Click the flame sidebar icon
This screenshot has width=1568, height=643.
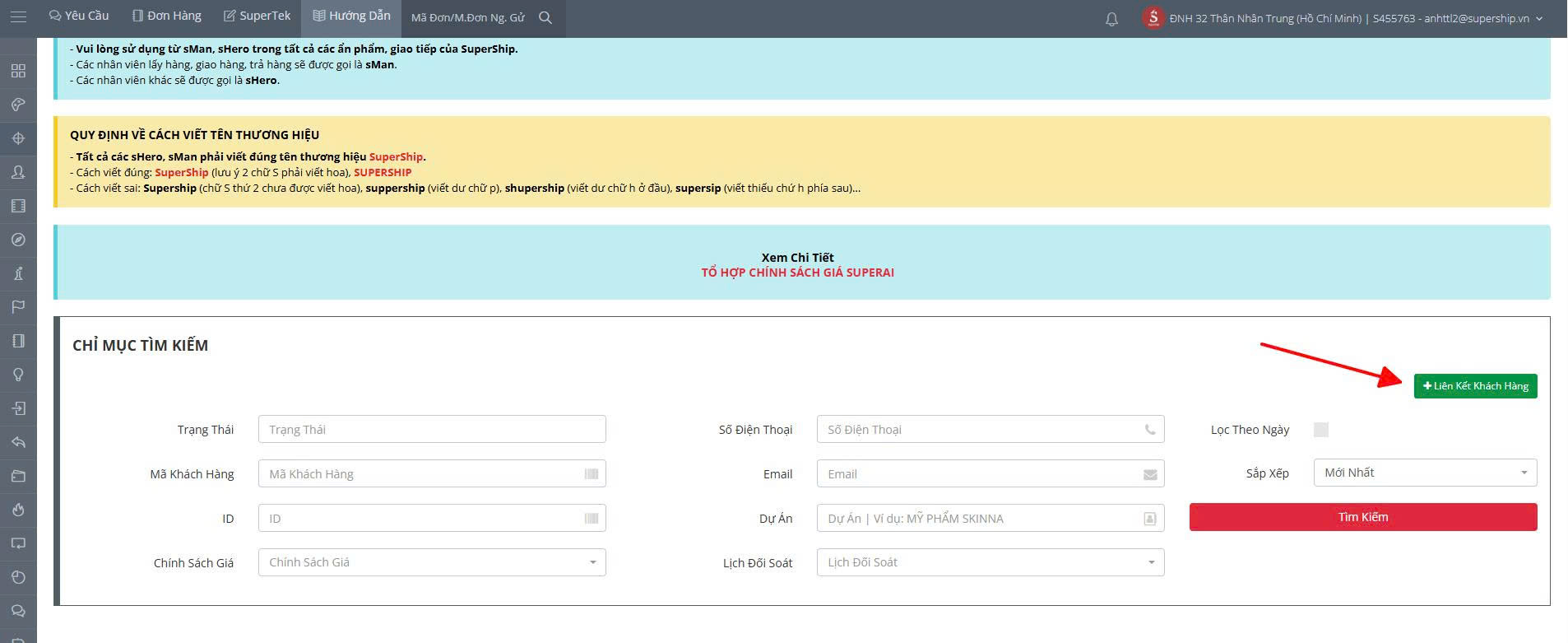18,510
